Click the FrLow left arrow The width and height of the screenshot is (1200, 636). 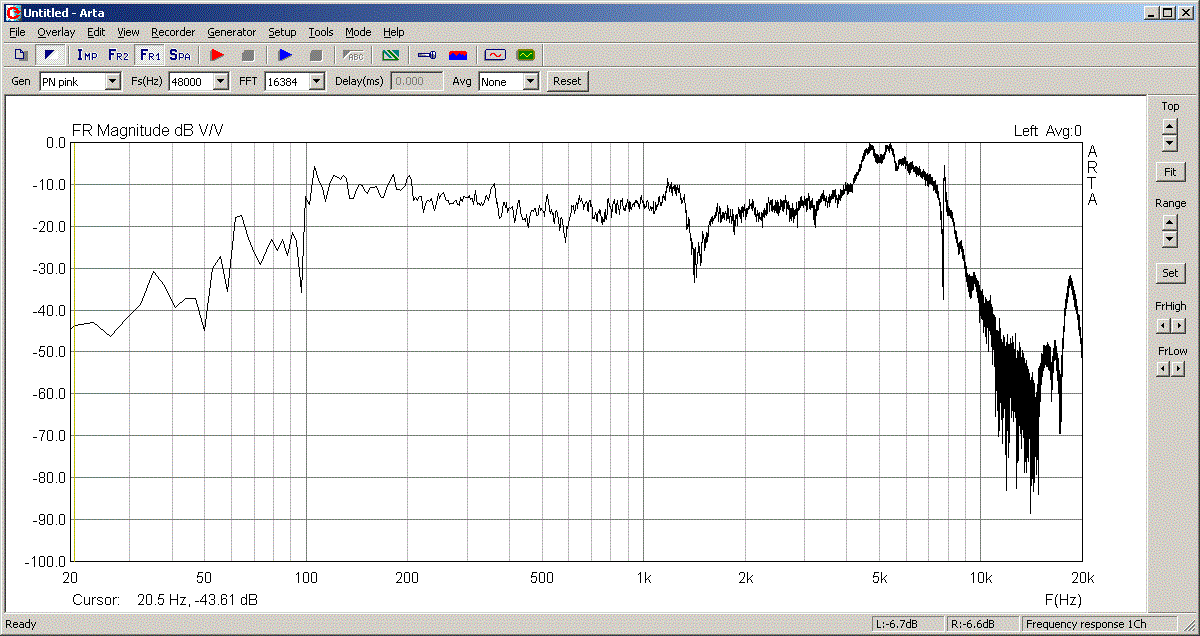click(x=1163, y=369)
